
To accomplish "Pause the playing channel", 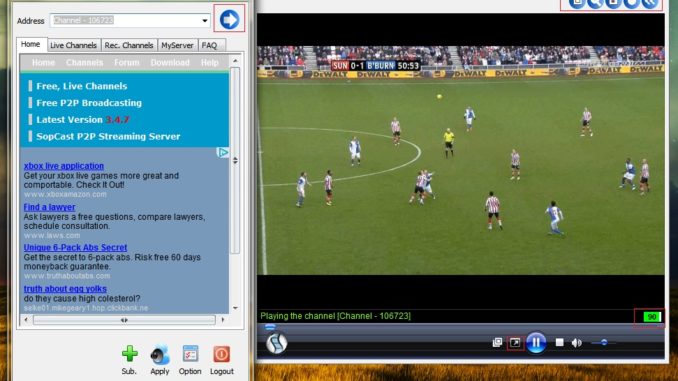I will click(x=536, y=343).
